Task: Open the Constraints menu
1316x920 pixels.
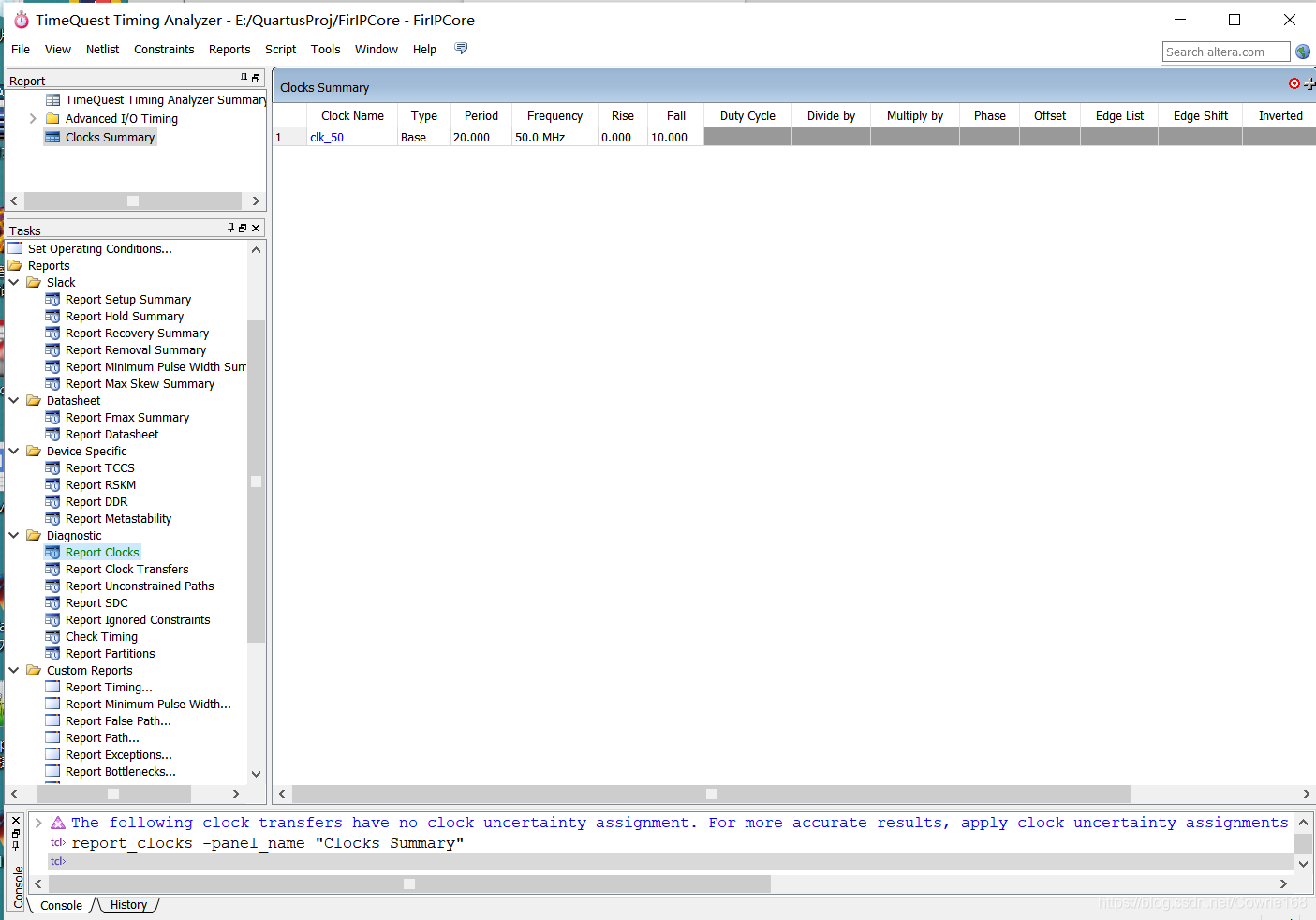Action: [164, 50]
